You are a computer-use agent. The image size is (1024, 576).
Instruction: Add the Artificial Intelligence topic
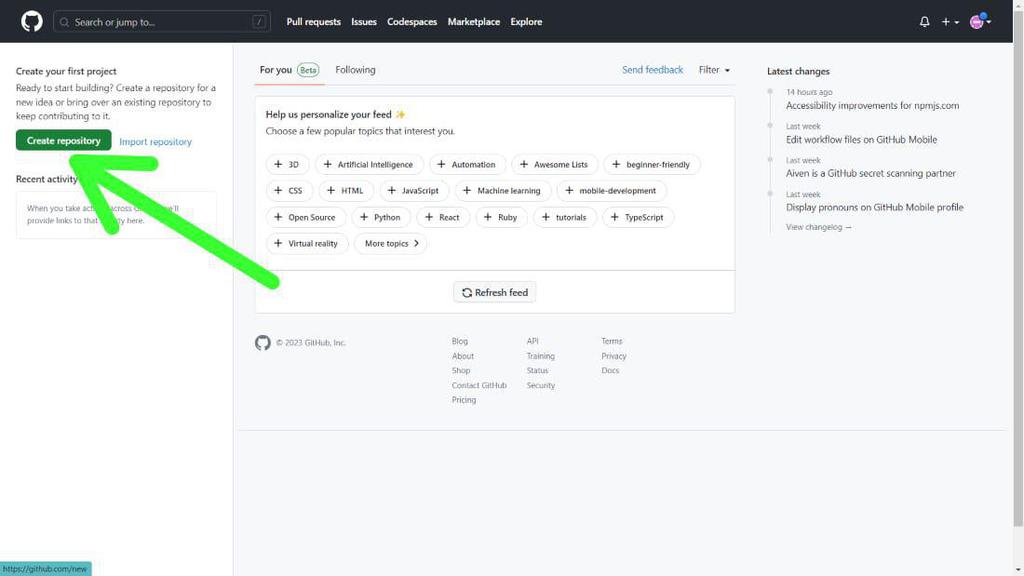point(369,165)
